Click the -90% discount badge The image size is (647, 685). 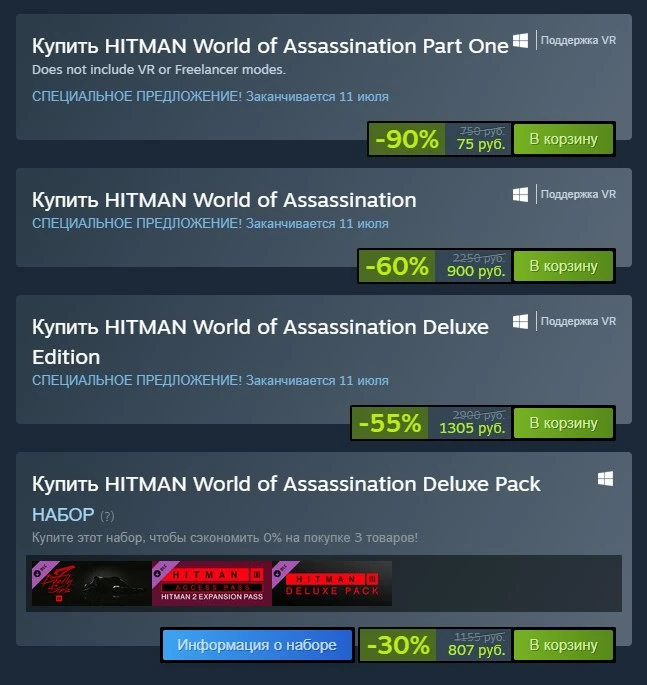coord(407,139)
